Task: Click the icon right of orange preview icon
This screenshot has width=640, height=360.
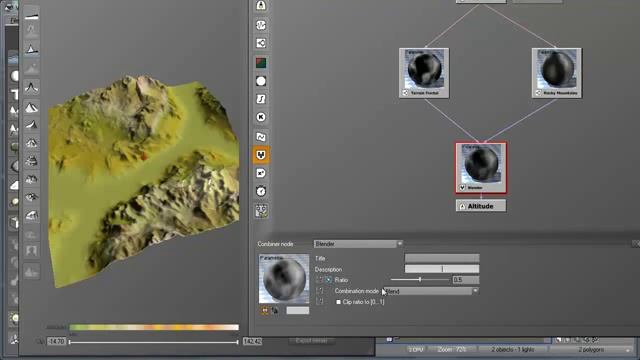Action: click(275, 311)
